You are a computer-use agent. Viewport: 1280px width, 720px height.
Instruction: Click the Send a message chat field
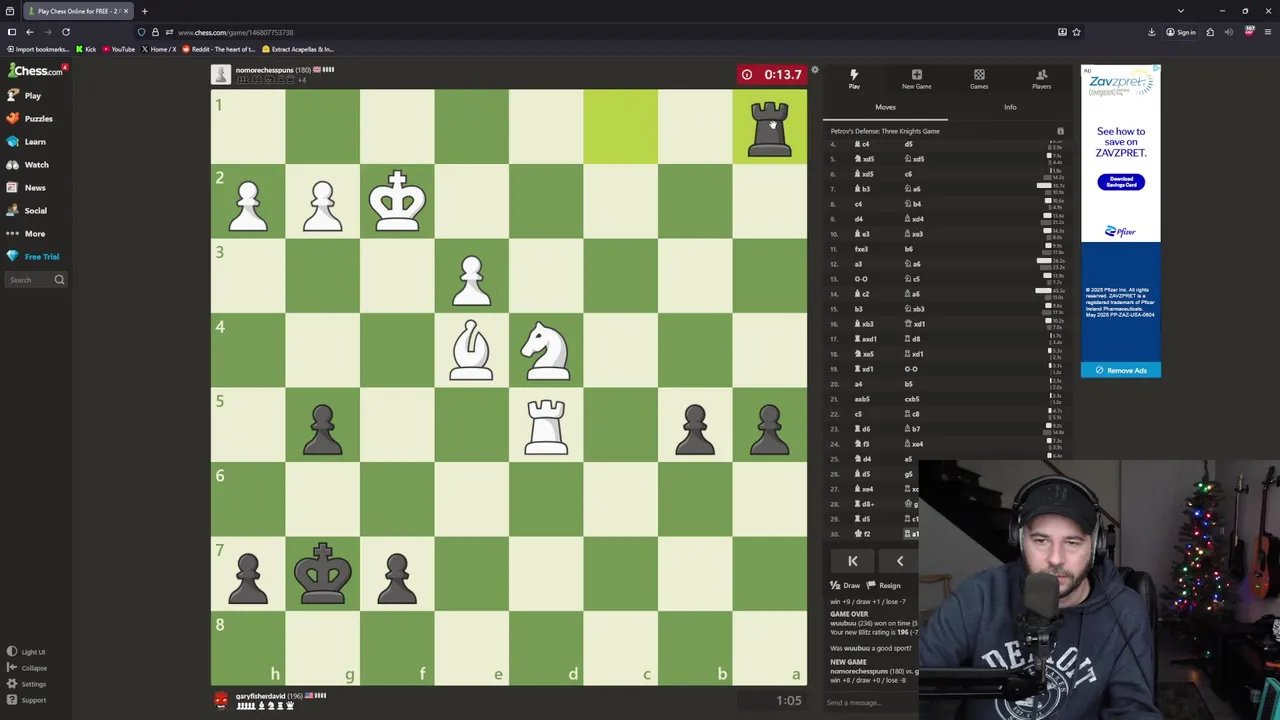870,703
